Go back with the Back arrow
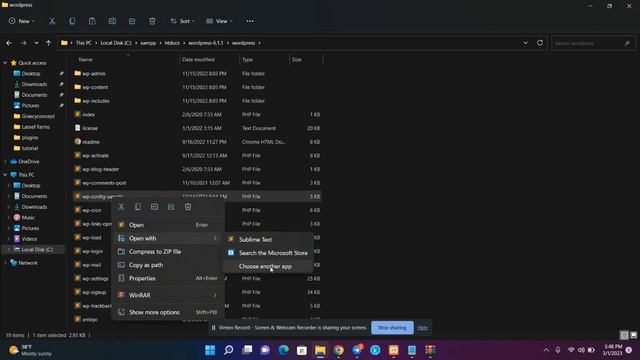 (x=9, y=43)
